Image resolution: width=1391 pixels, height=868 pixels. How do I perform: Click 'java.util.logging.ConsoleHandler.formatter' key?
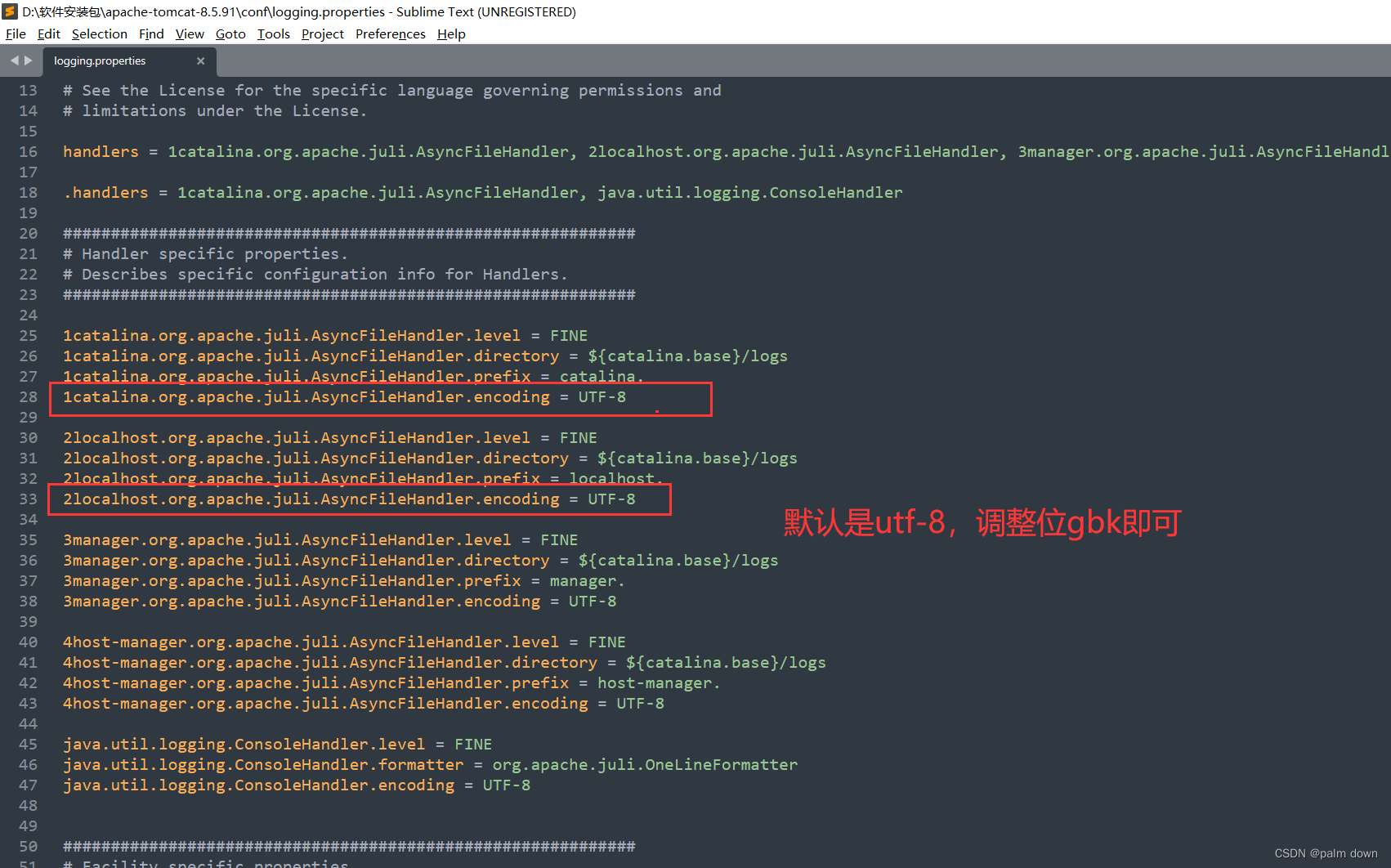263,764
